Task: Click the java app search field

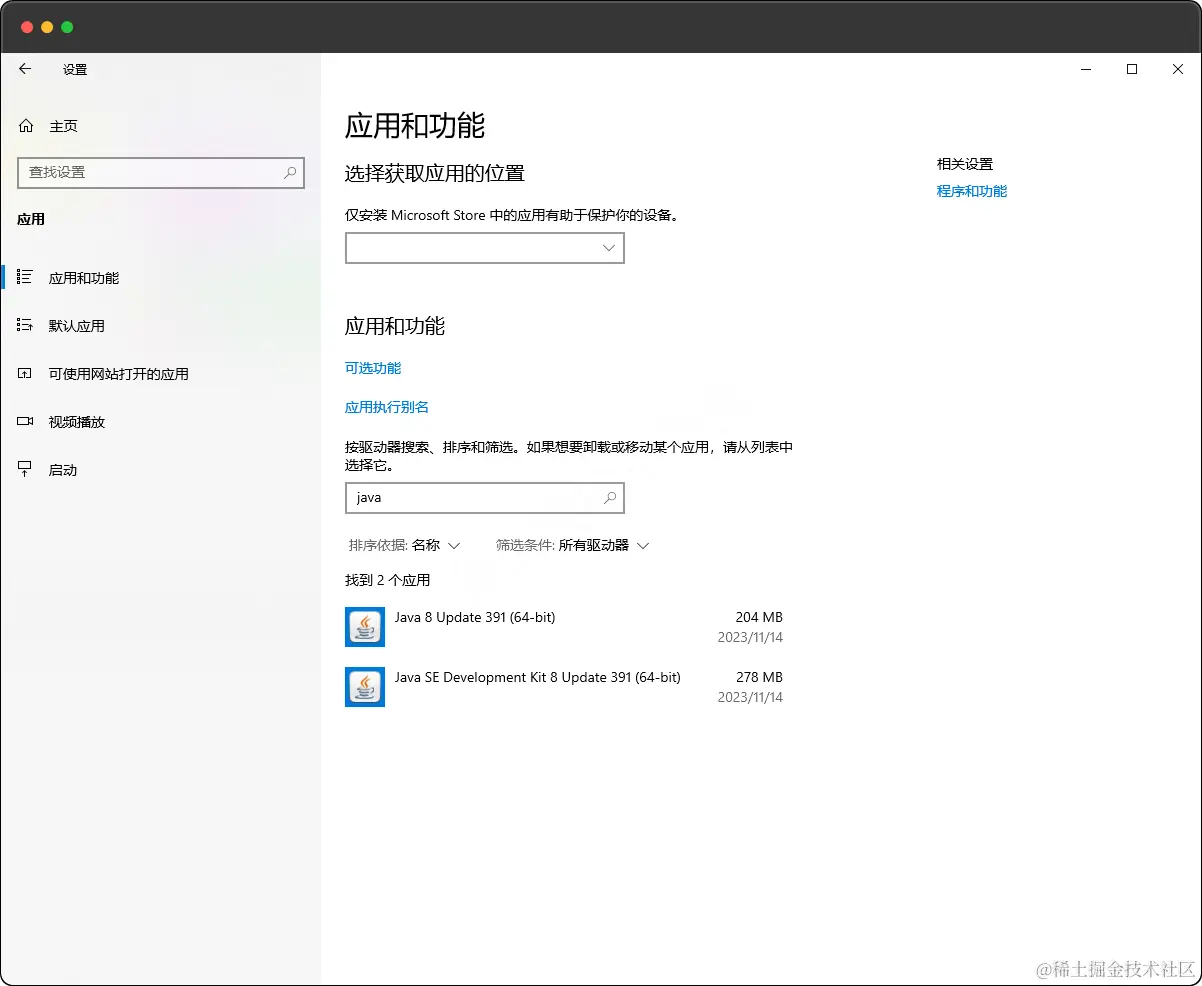Action: click(x=470, y=497)
